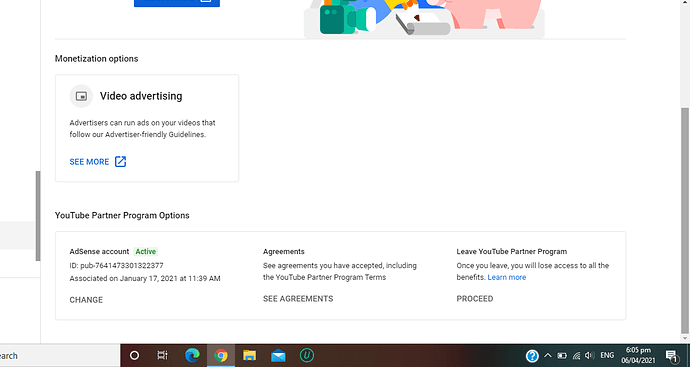Open the notification center icon
Screen dimensions: 690x367
tap(671, 356)
